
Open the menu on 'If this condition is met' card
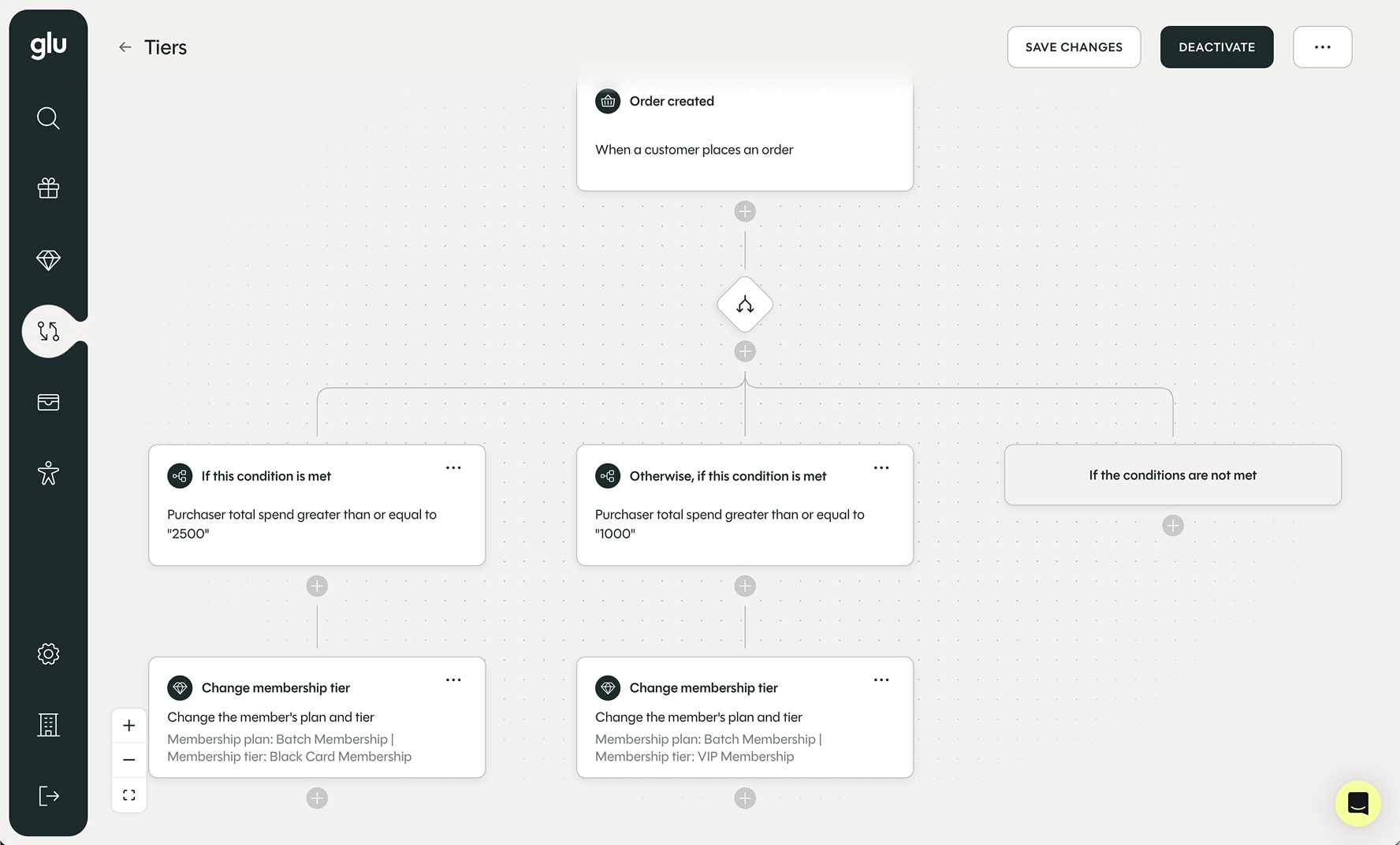(453, 467)
